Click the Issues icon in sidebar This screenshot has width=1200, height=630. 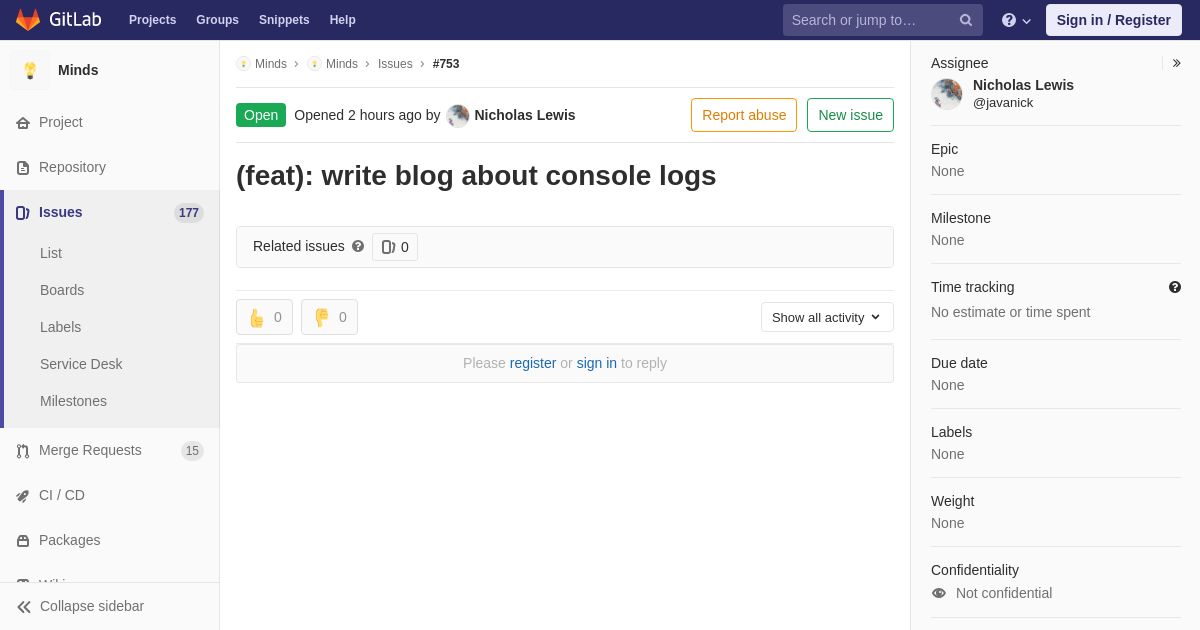click(23, 213)
